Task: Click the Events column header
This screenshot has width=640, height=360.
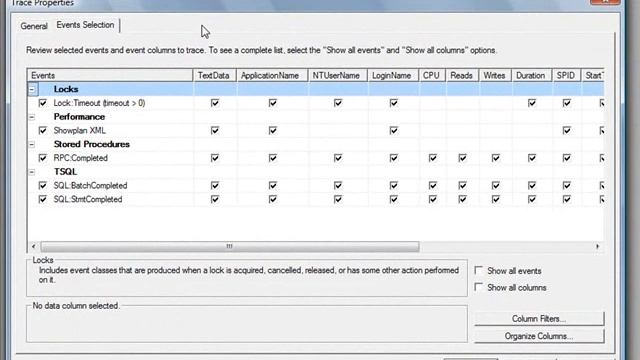Action: 110,76
